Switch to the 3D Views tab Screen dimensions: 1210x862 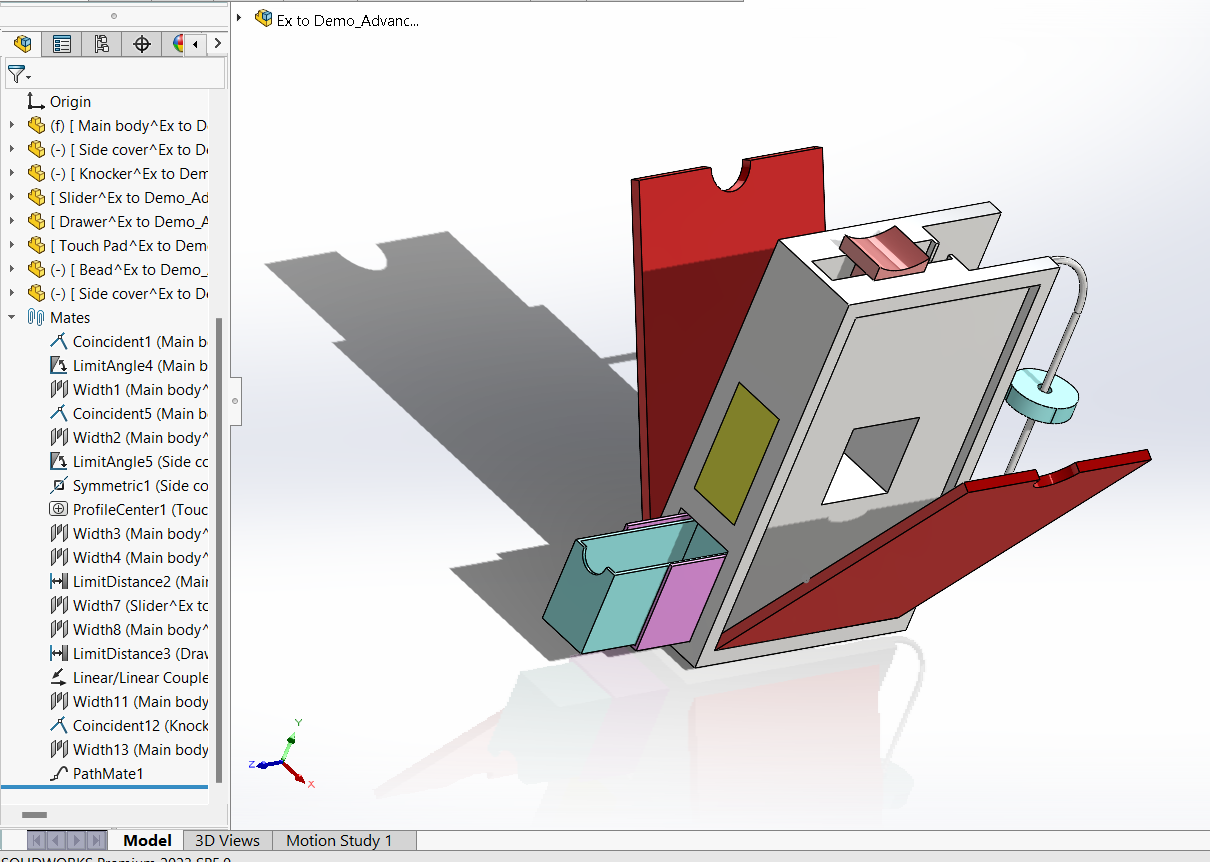pyautogui.click(x=227, y=840)
